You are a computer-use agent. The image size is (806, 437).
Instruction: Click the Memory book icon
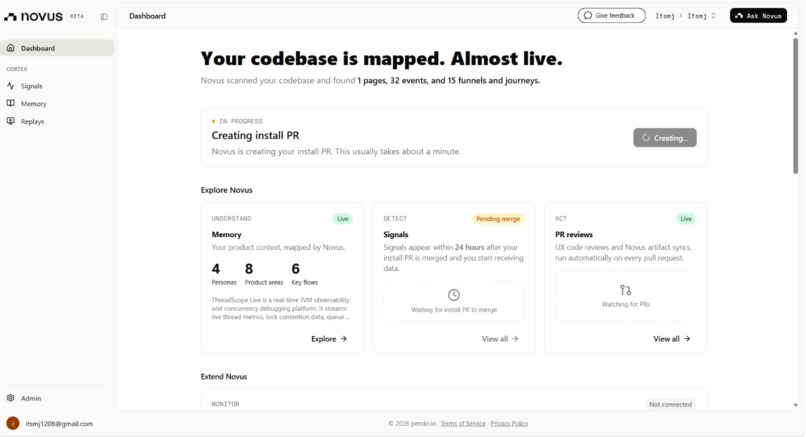tap(10, 103)
